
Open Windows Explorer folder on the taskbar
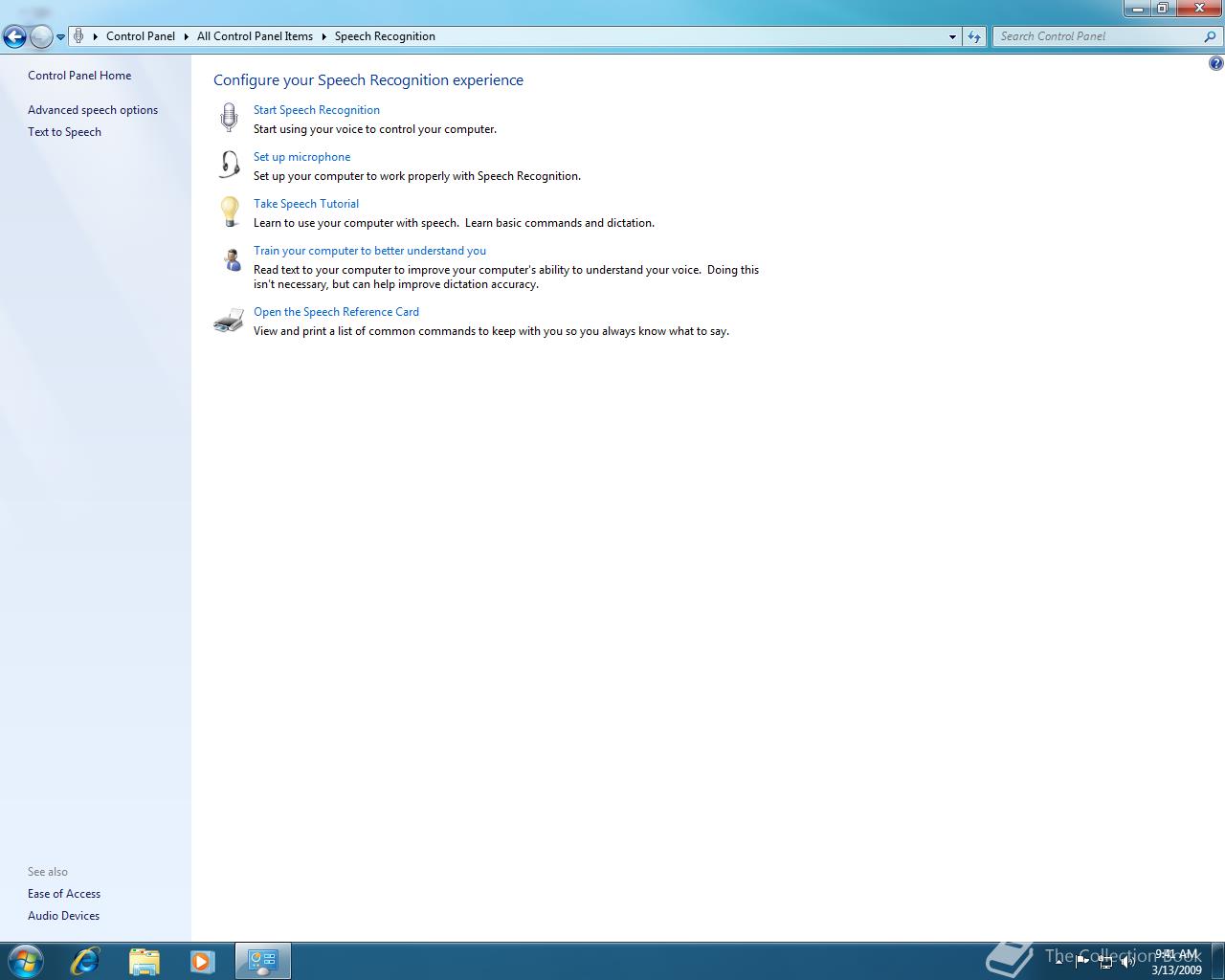[x=144, y=961]
